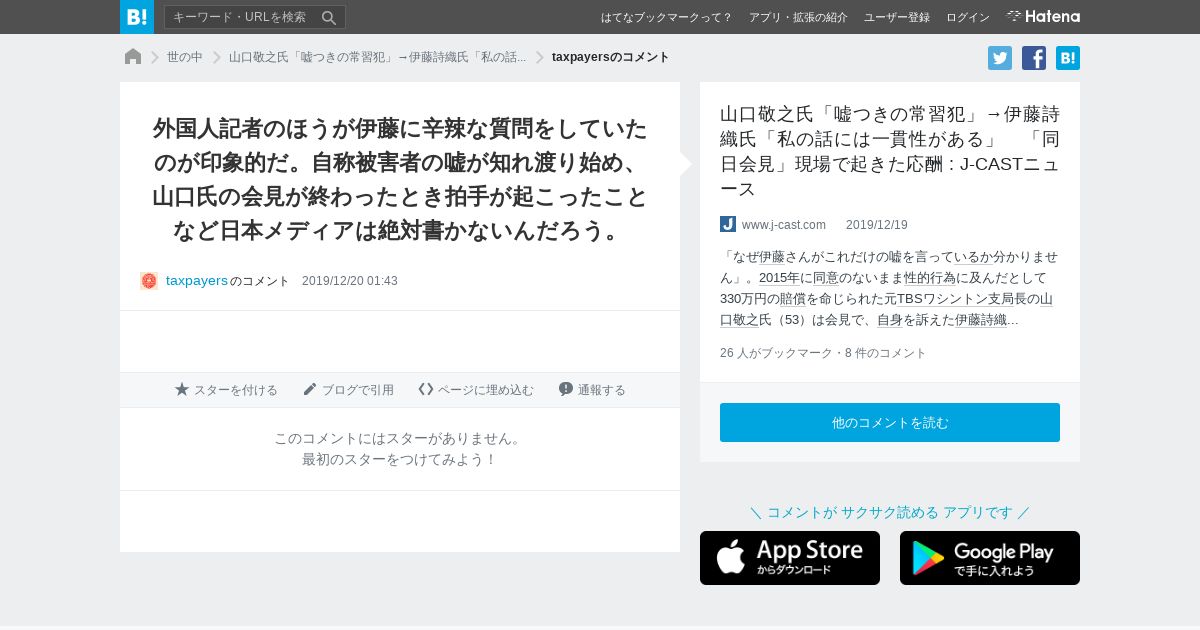This screenshot has height=630, width=1200.
Task: Click the ログイン link
Action: point(968,17)
